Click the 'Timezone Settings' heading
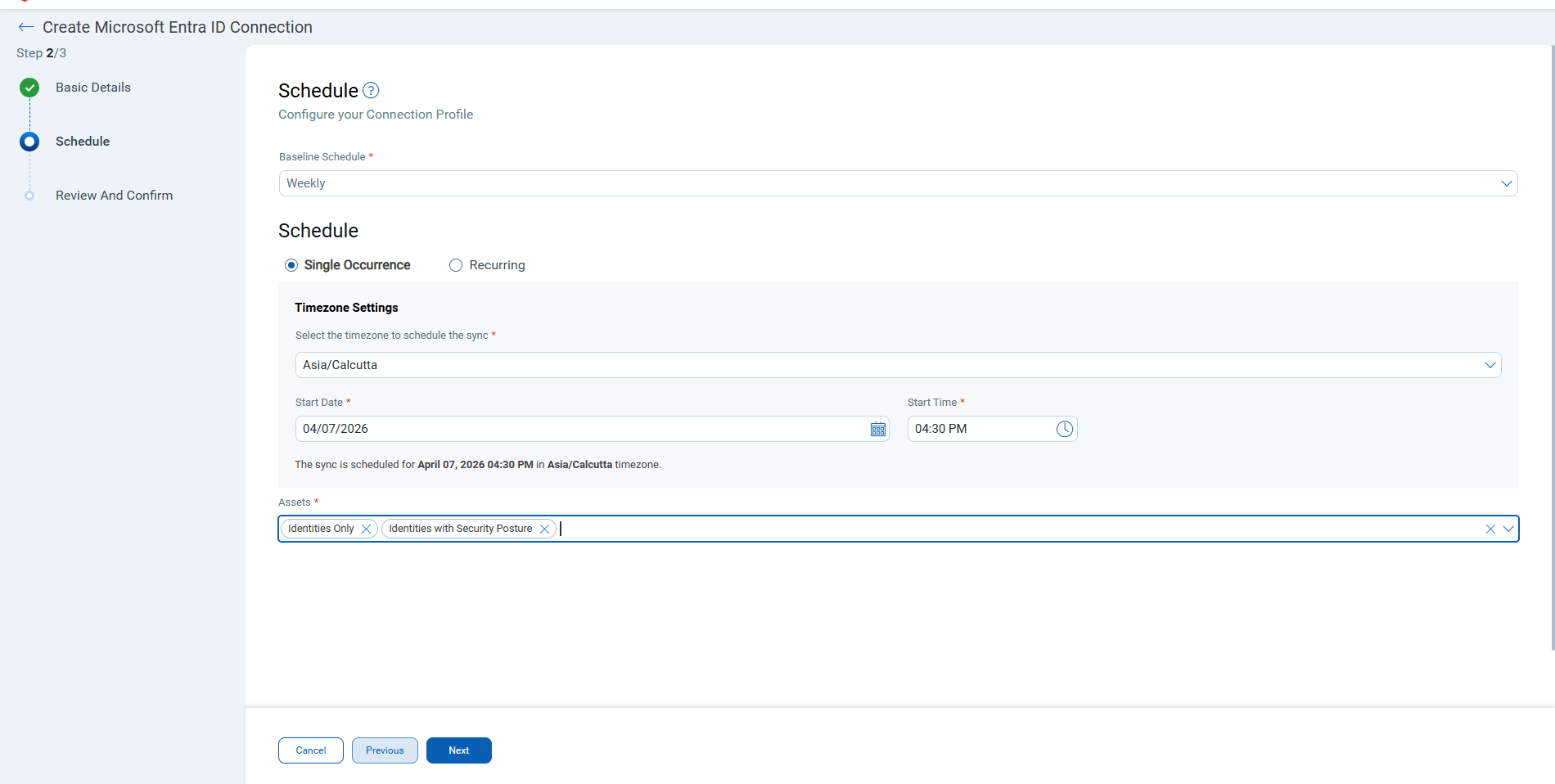The image size is (1555, 784). coord(346,308)
